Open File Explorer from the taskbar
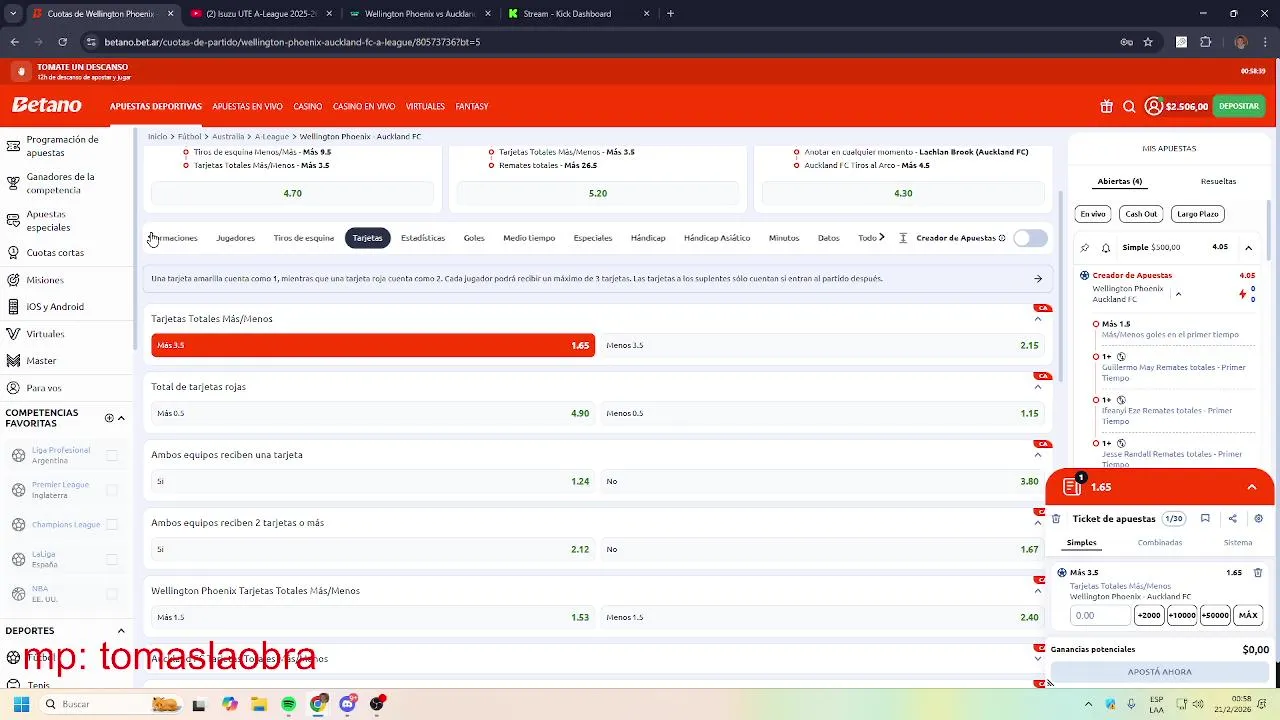1280x720 pixels. (259, 704)
